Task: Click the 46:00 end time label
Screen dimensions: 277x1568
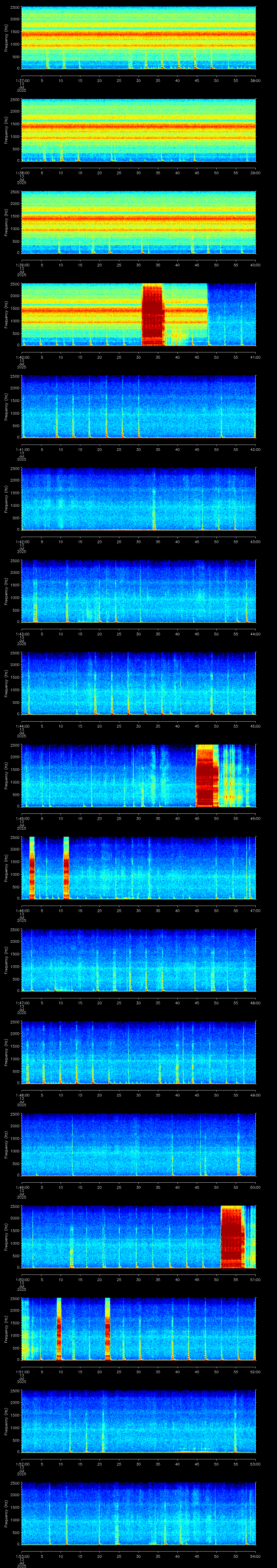Action: point(255,818)
